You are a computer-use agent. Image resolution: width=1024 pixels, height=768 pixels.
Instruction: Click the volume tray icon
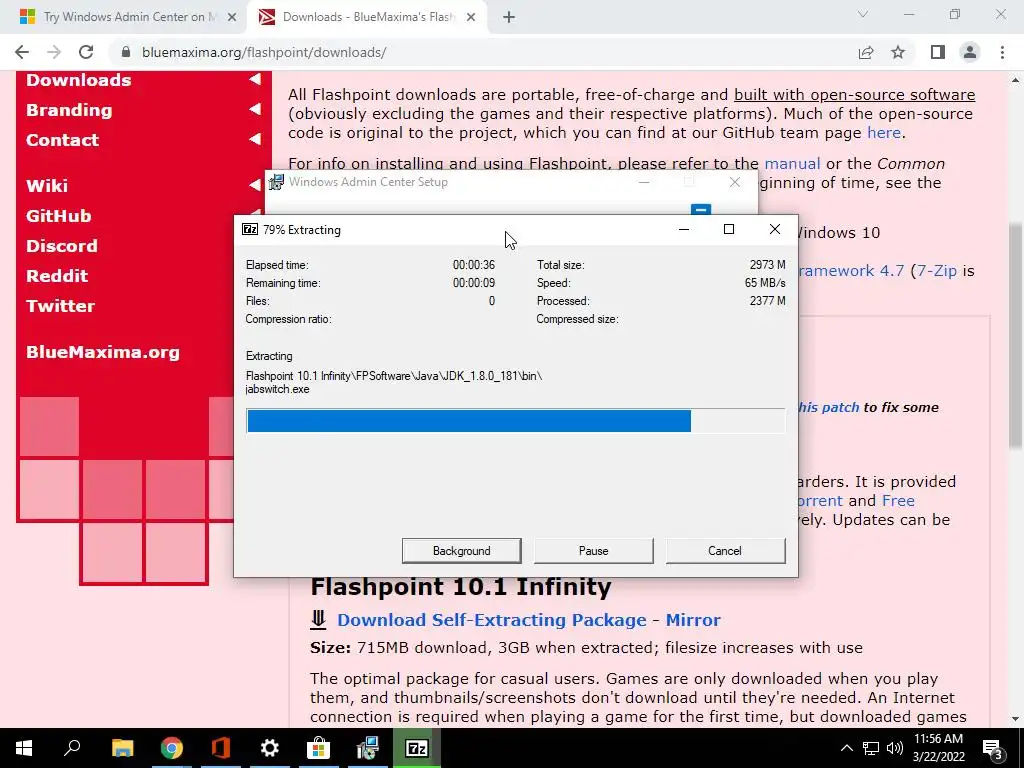pos(895,748)
